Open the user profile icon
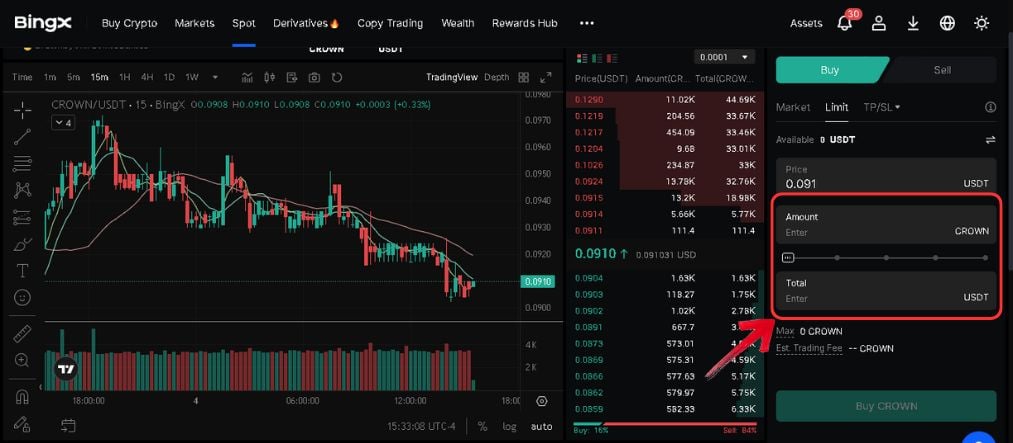The height and width of the screenshot is (443, 1013). coord(878,23)
